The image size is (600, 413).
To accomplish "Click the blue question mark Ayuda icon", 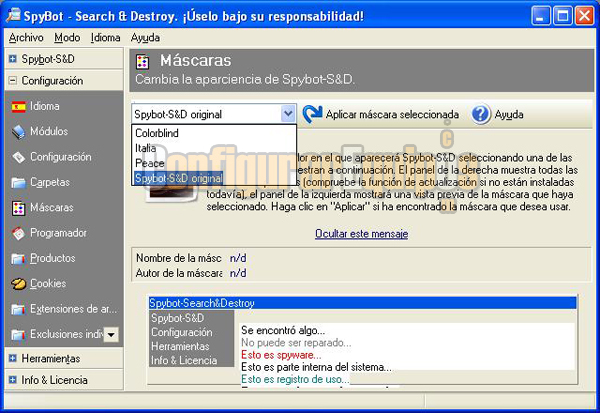I will tap(480, 114).
